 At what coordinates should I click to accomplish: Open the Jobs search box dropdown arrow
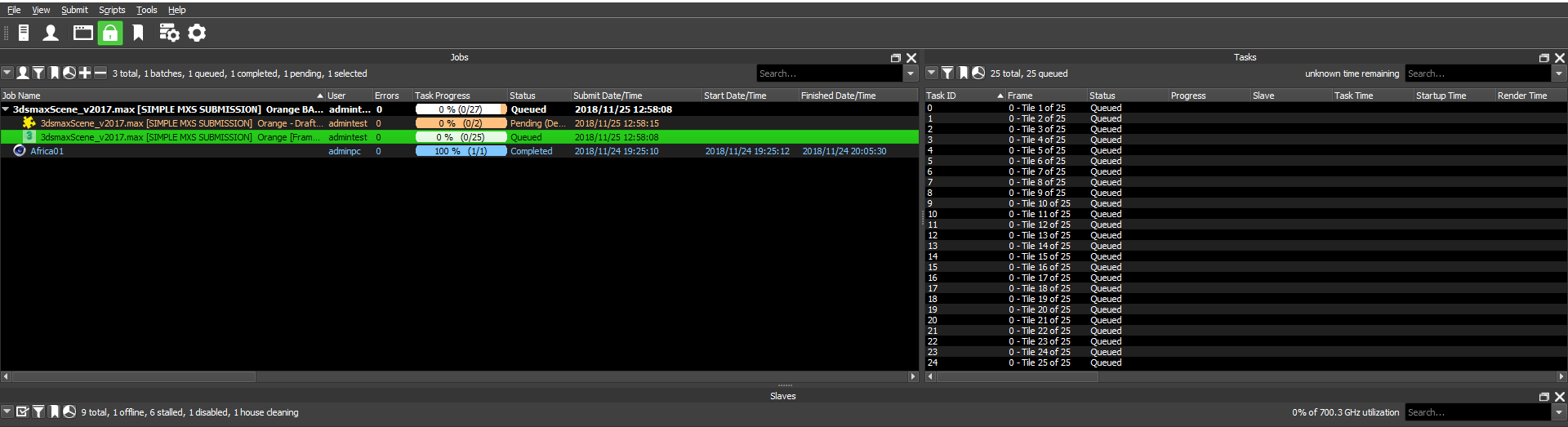911,73
